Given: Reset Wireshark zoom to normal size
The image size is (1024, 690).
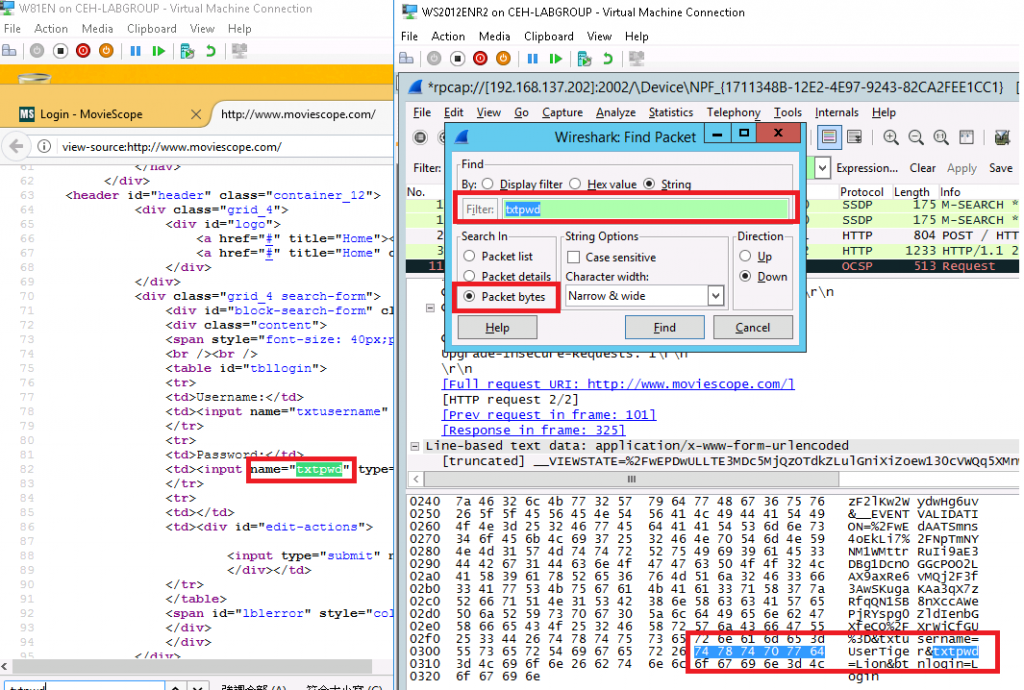Looking at the screenshot, I should [x=940, y=137].
